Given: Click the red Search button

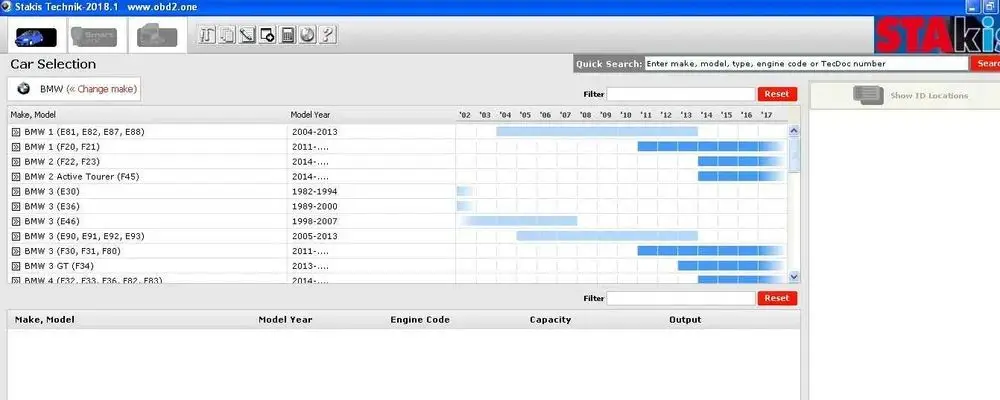Looking at the screenshot, I should tap(985, 63).
